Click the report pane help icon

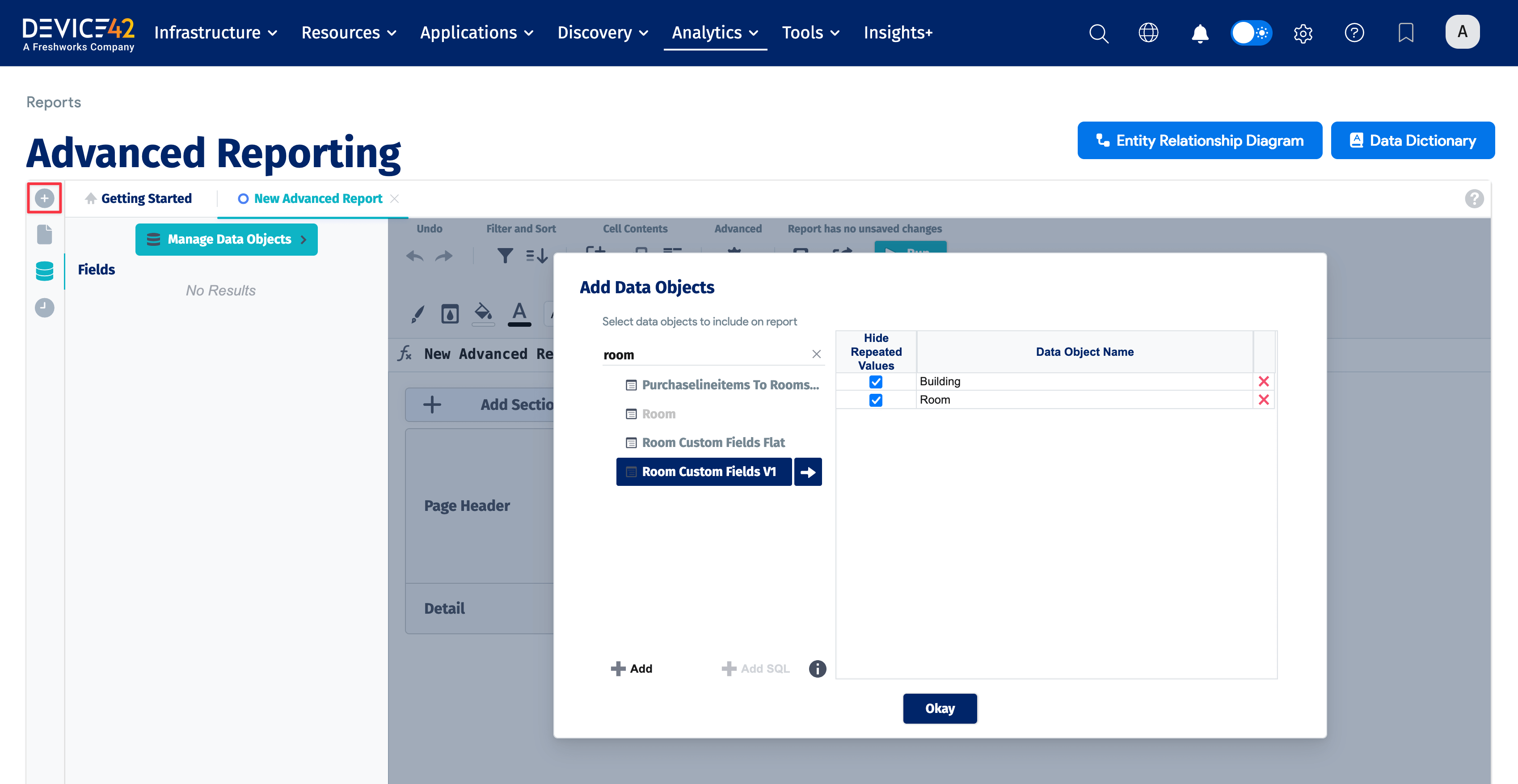pyautogui.click(x=1474, y=198)
